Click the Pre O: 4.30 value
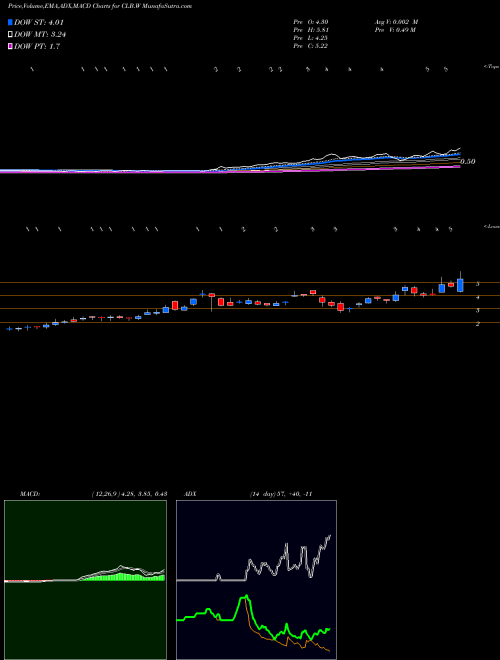The image size is (500, 660). click(311, 22)
